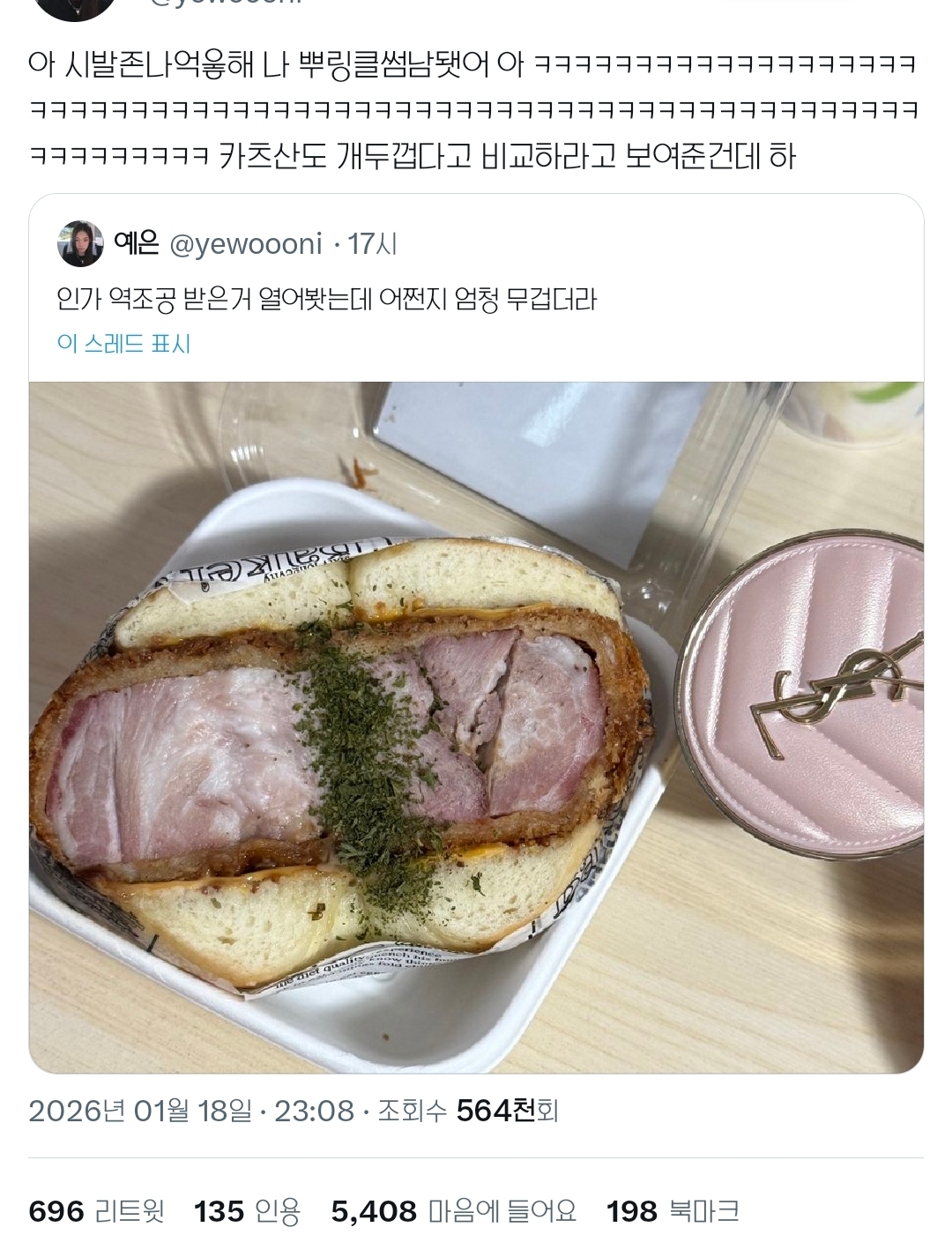
Task: Open the main author's avatar at top
Action: 73,7
